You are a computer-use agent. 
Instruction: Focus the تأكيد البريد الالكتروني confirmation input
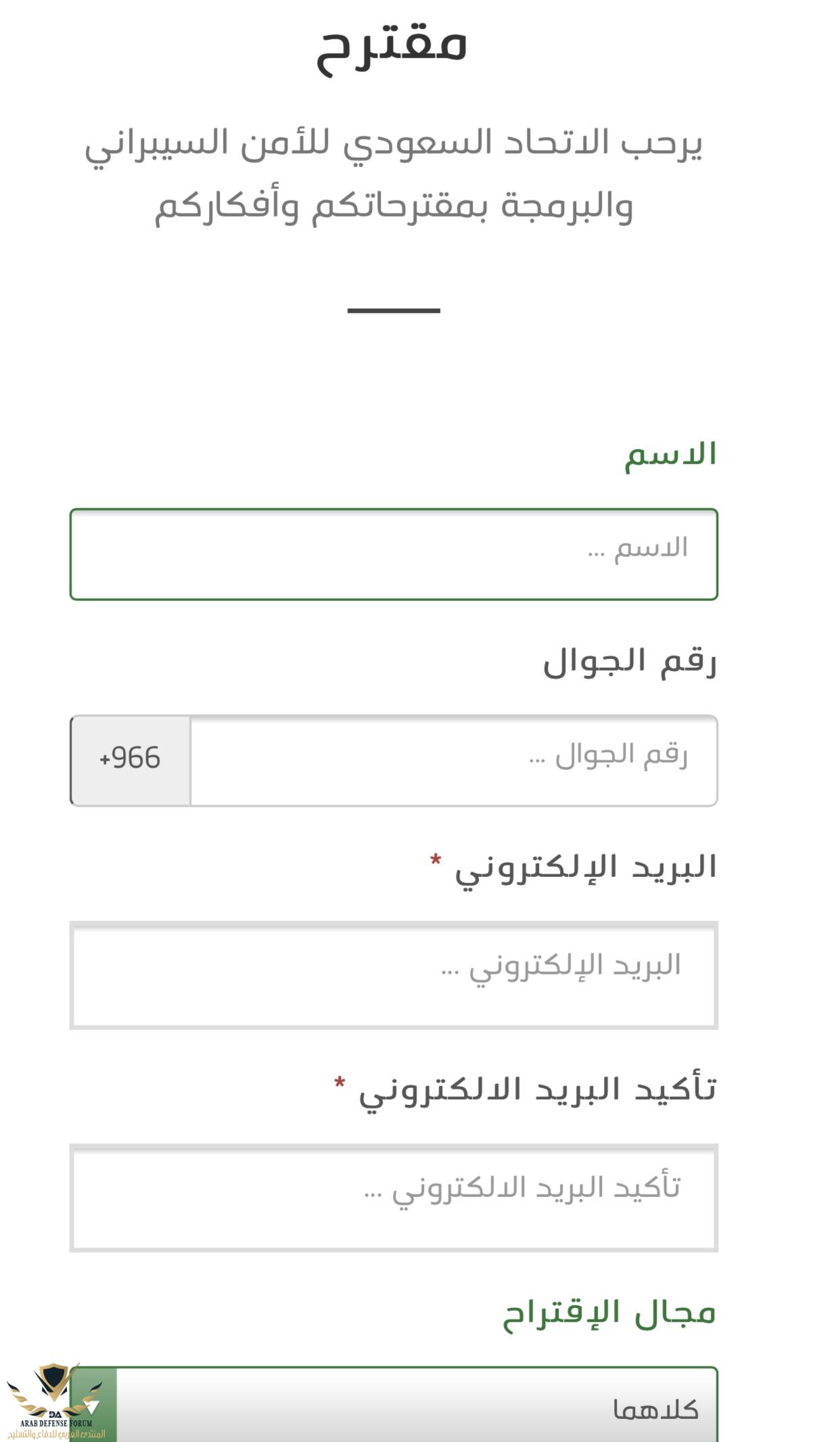point(394,1198)
